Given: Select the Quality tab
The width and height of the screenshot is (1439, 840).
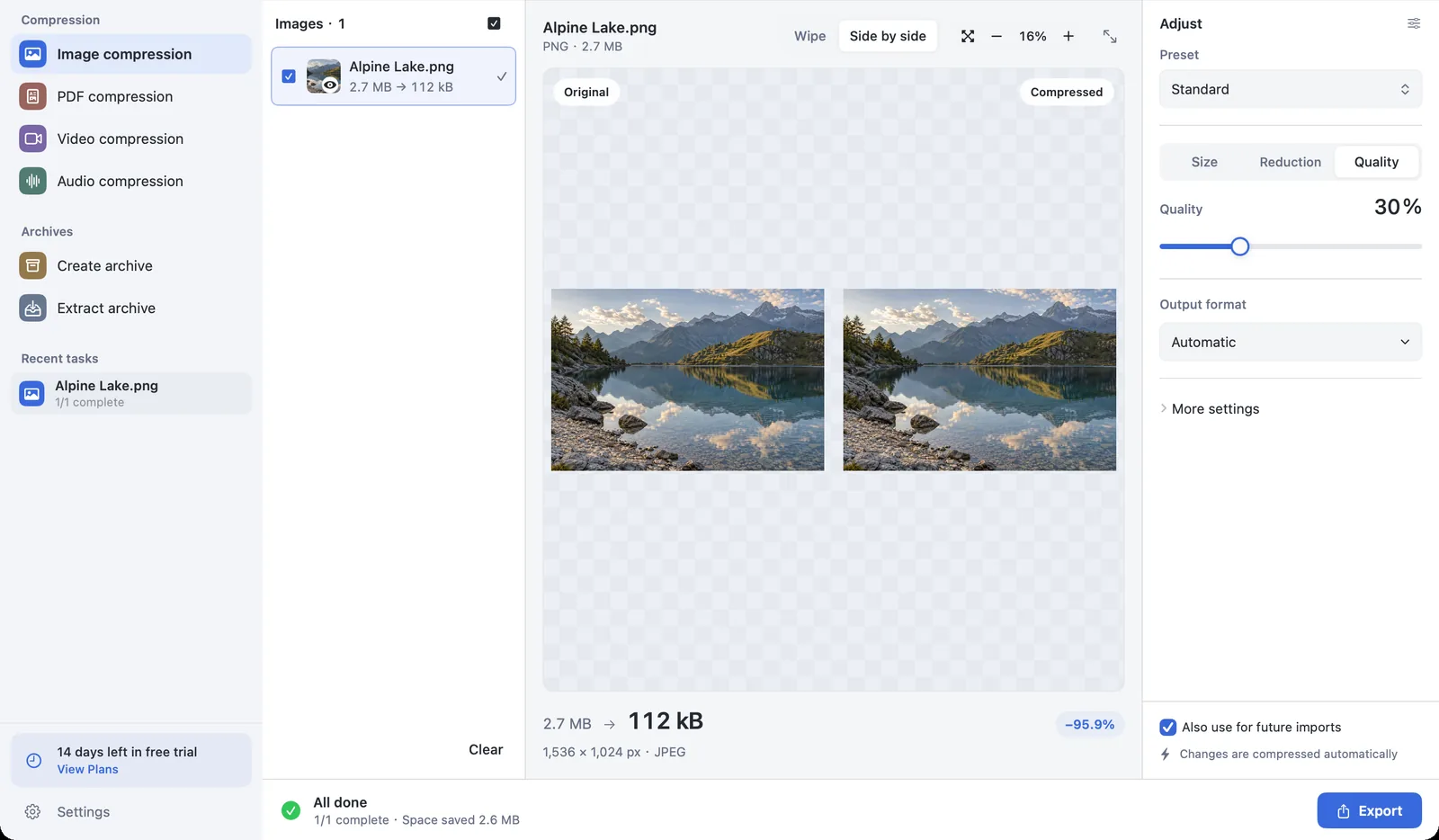Looking at the screenshot, I should [x=1376, y=162].
